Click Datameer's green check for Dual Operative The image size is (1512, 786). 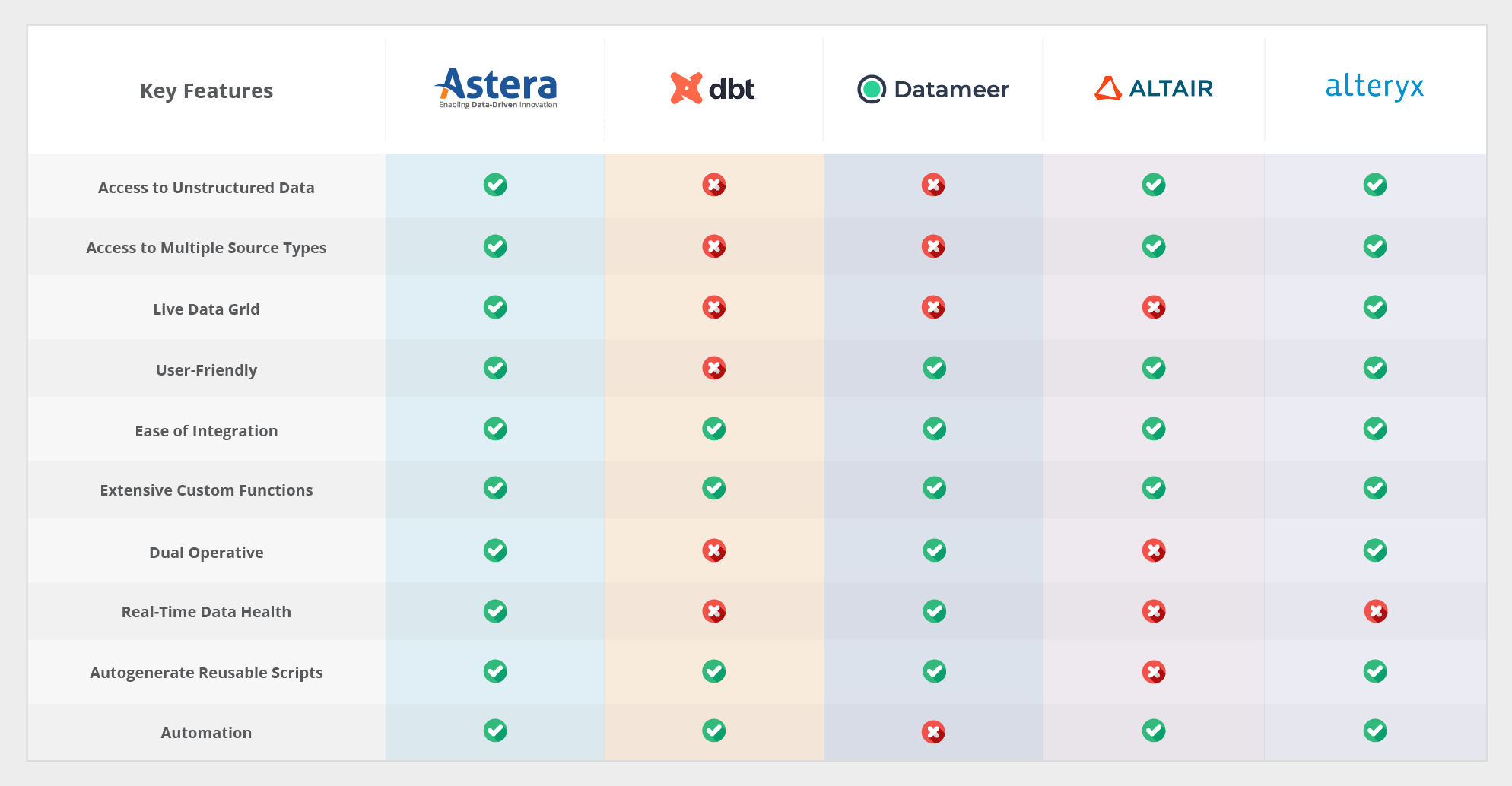pyautogui.click(x=934, y=550)
